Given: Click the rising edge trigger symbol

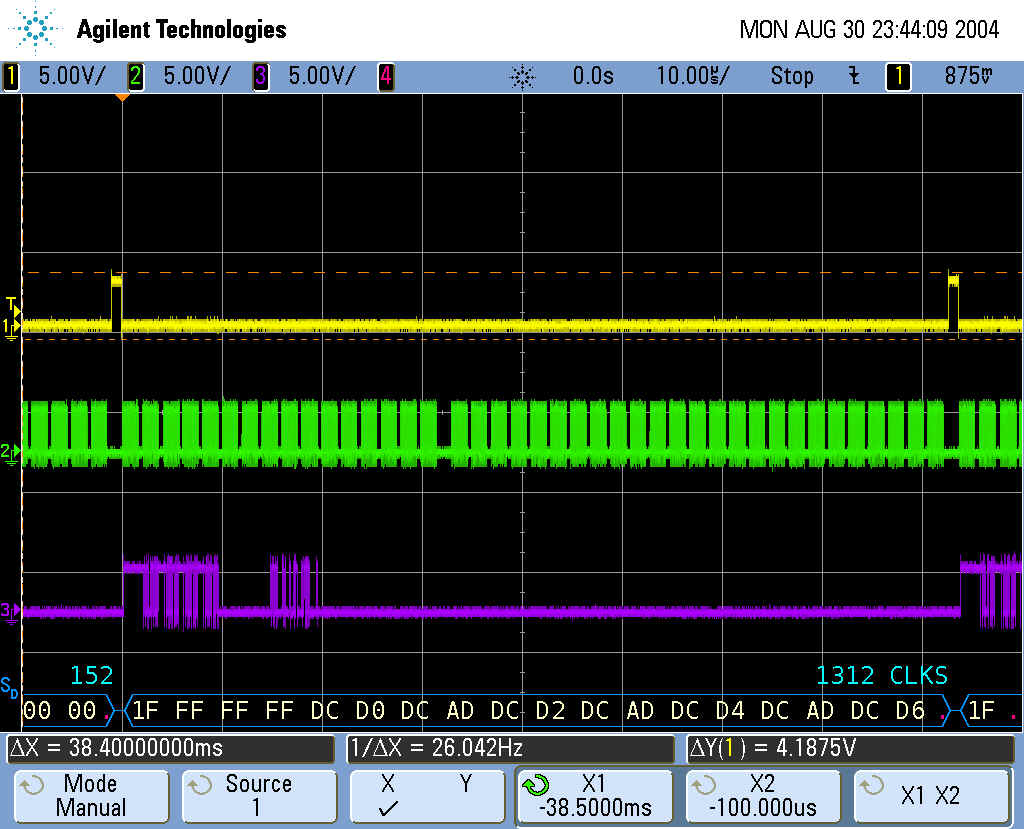Looking at the screenshot, I should pos(854,76).
